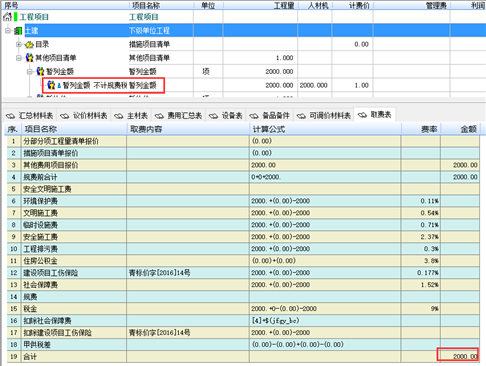This screenshot has height=366, width=486.
Task: Select the 目录 tree row
Action: tap(243, 44)
